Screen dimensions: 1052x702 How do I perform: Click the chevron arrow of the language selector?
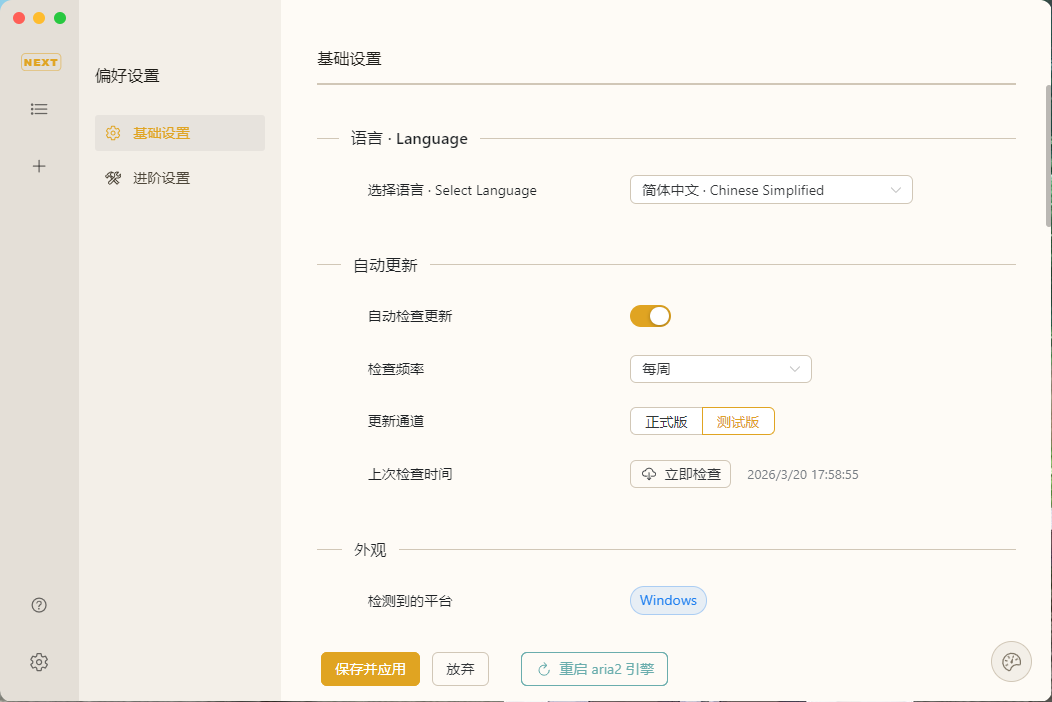(895, 190)
